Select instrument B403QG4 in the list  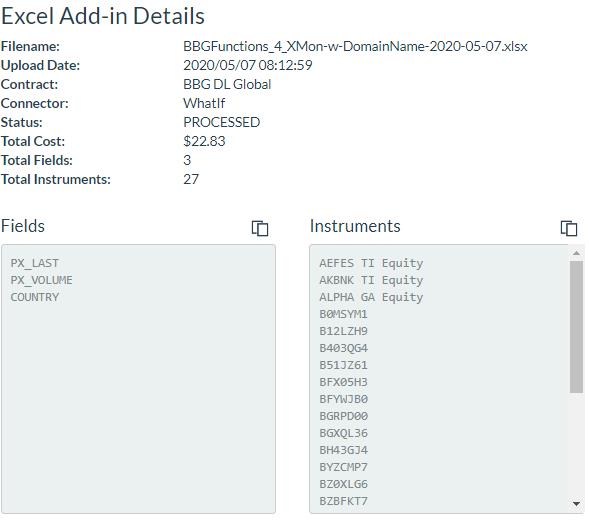tap(343, 348)
